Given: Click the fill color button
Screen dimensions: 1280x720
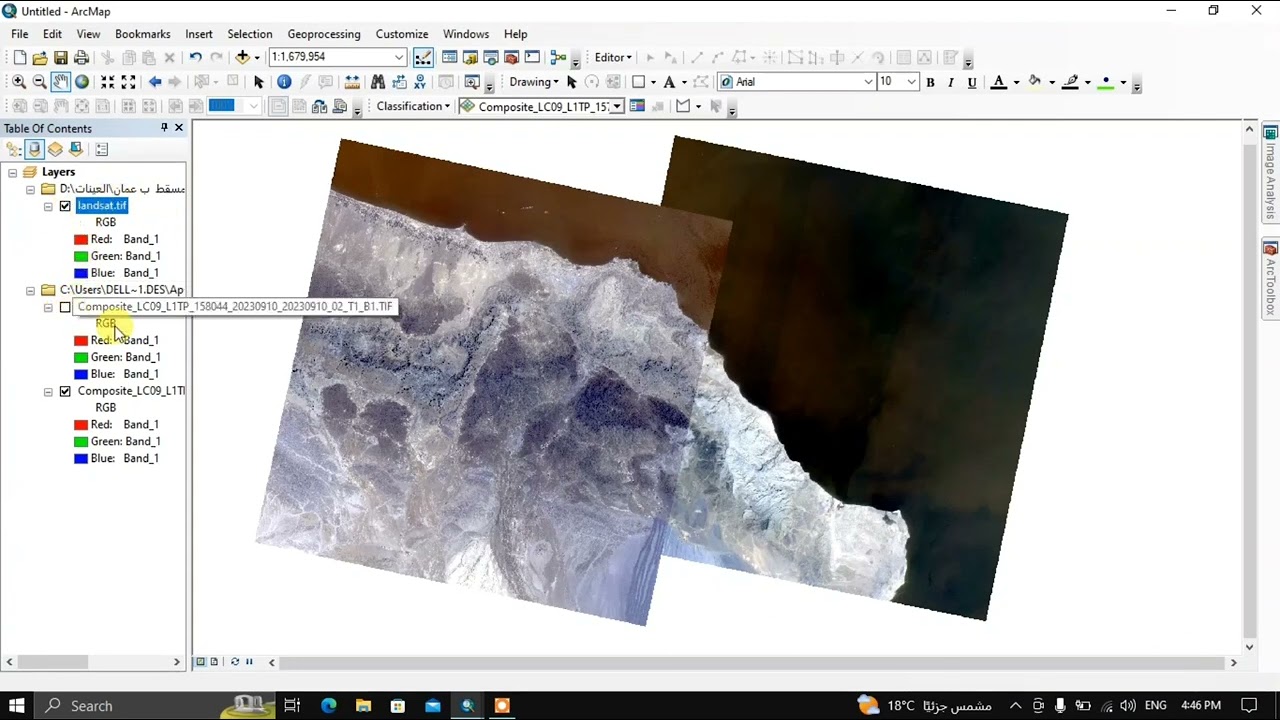Looking at the screenshot, I should coord(1035,82).
